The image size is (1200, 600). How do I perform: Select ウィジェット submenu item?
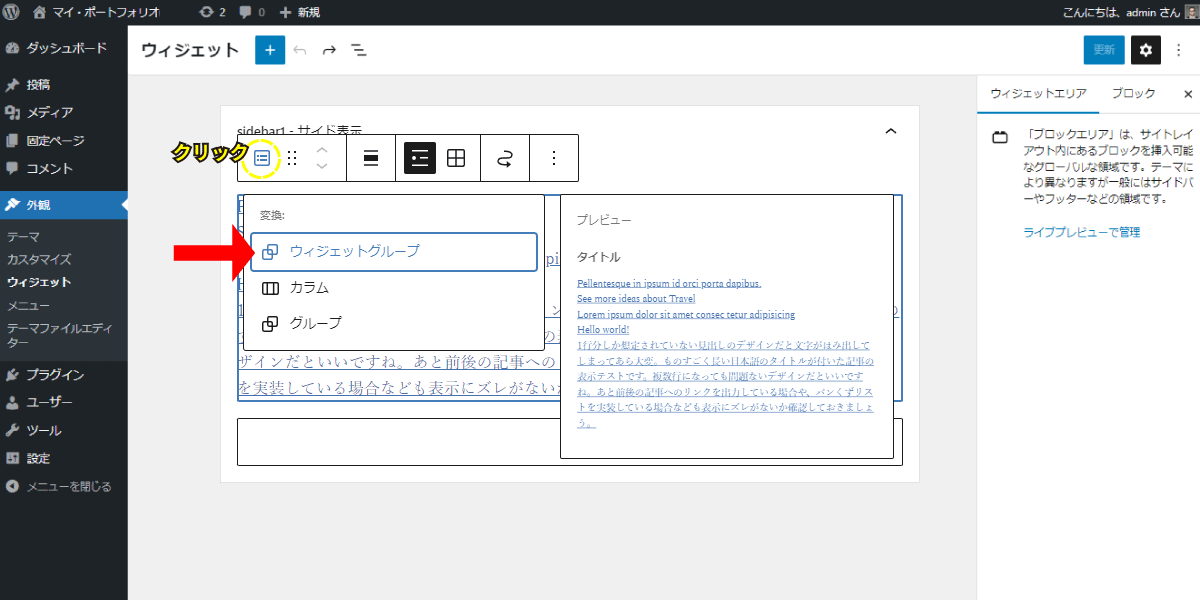(x=39, y=282)
